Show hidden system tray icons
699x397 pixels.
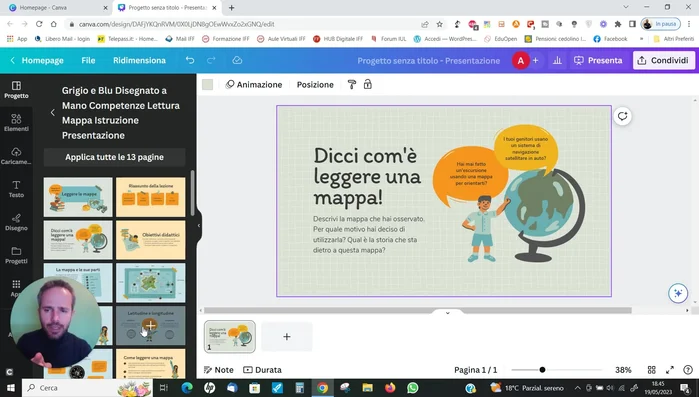pos(577,388)
